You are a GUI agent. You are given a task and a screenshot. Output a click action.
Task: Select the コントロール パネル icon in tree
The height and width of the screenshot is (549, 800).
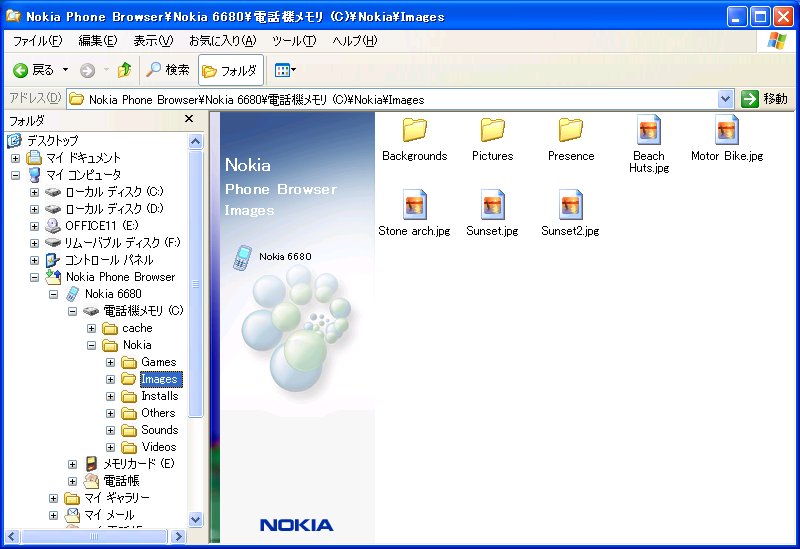tap(53, 260)
